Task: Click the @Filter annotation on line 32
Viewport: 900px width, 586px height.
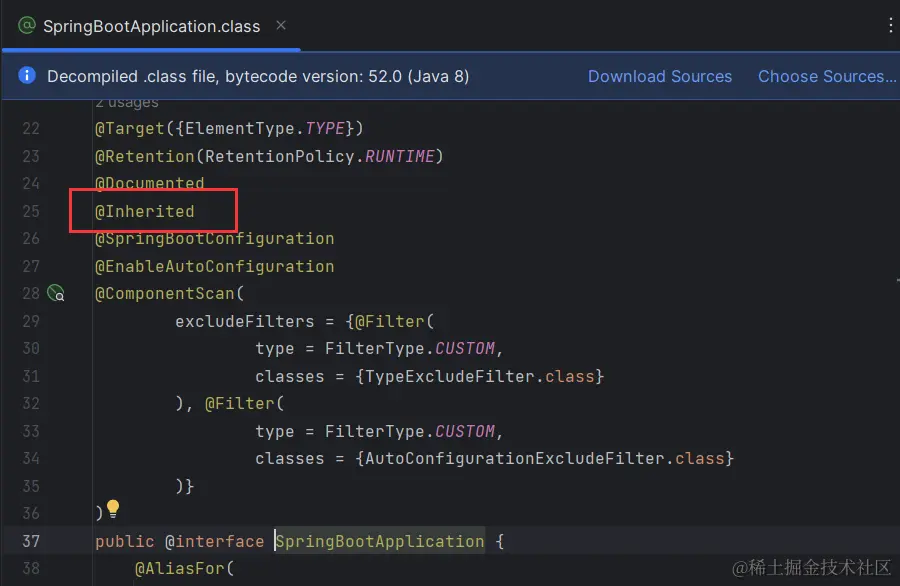Action: [240, 403]
